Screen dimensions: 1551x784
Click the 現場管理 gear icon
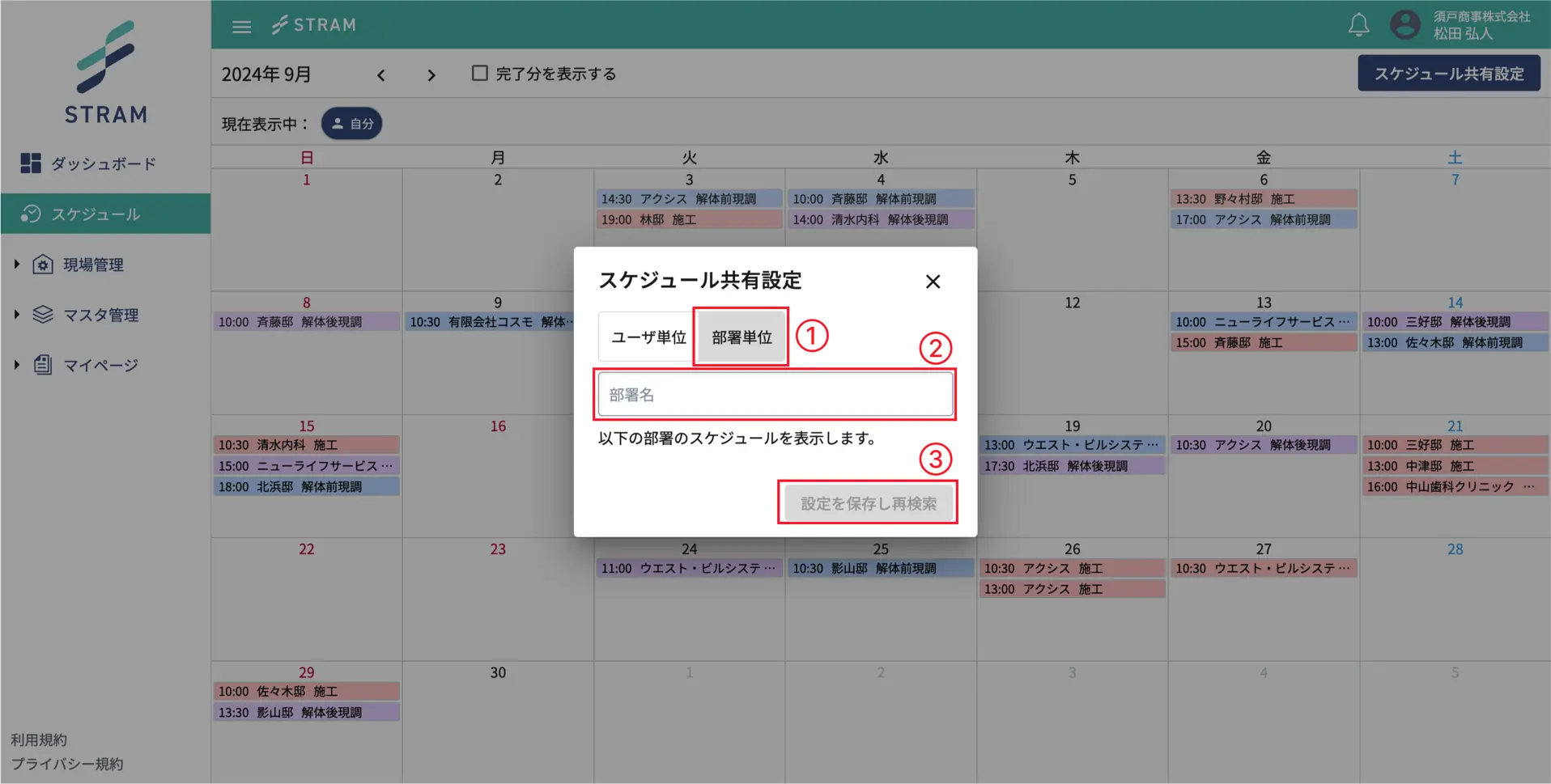pos(43,265)
